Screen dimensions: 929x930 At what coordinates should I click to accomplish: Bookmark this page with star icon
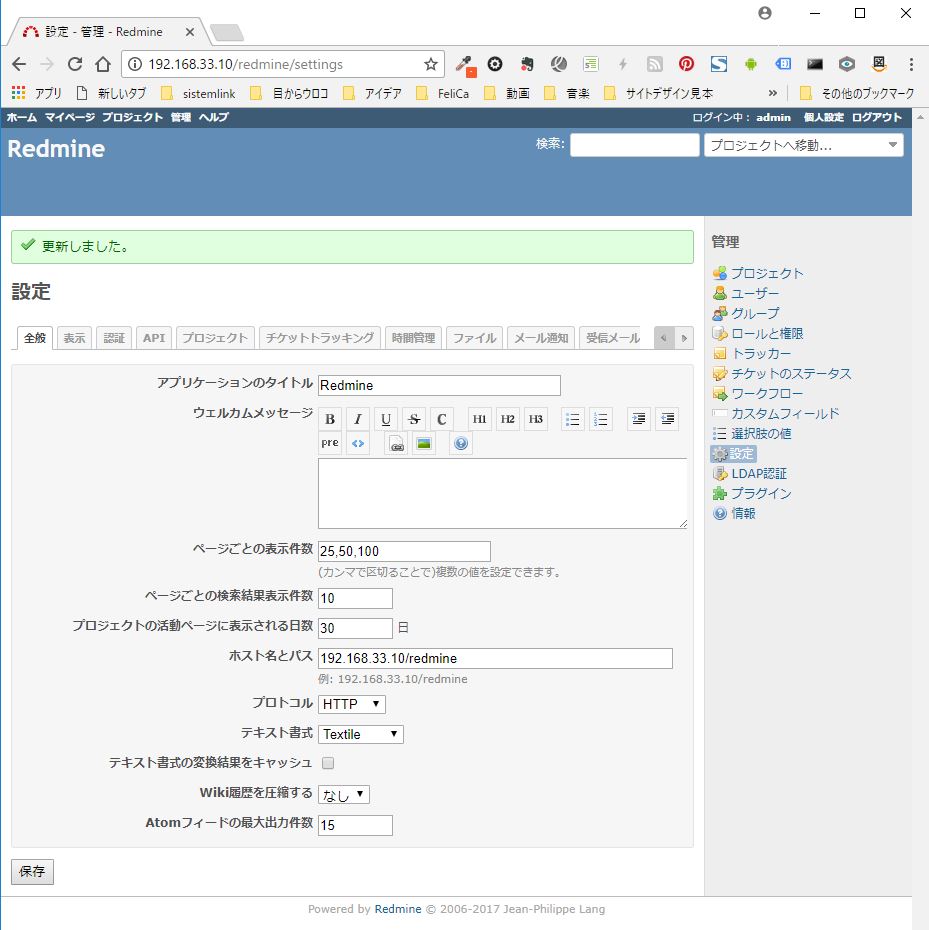coord(431,64)
